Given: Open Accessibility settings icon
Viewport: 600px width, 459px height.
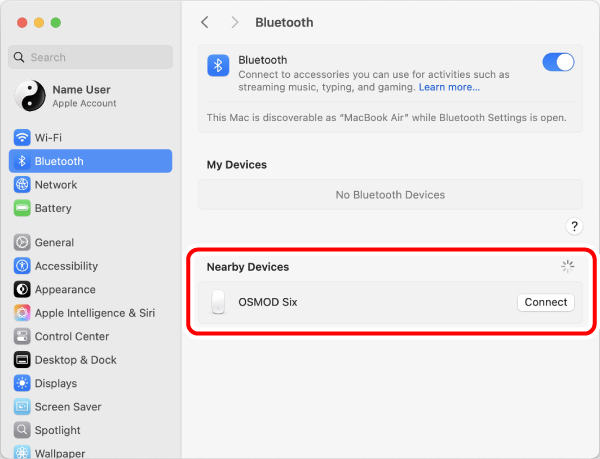Looking at the screenshot, I should click(x=22, y=266).
